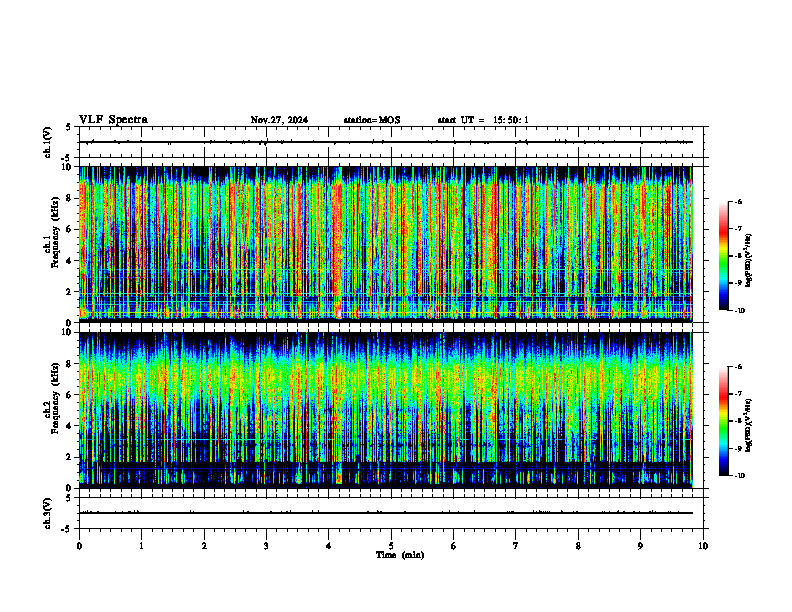Select the date text "Nov.27, 2024"
Image resolution: width=792 pixels, height=612 pixels.
click(x=279, y=120)
